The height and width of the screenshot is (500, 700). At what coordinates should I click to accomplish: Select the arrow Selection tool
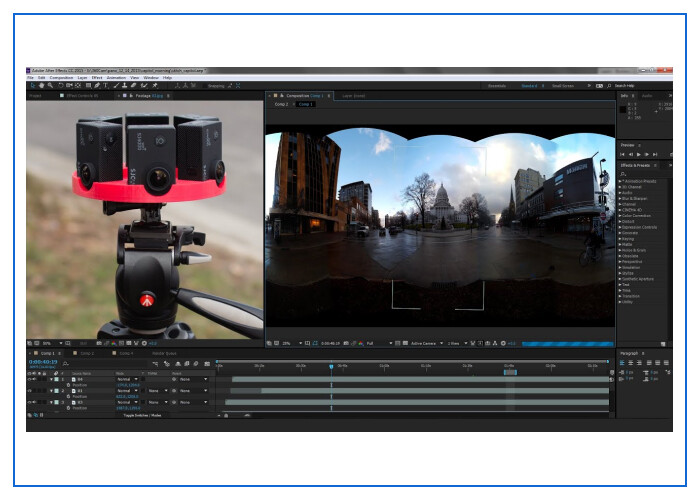point(33,85)
